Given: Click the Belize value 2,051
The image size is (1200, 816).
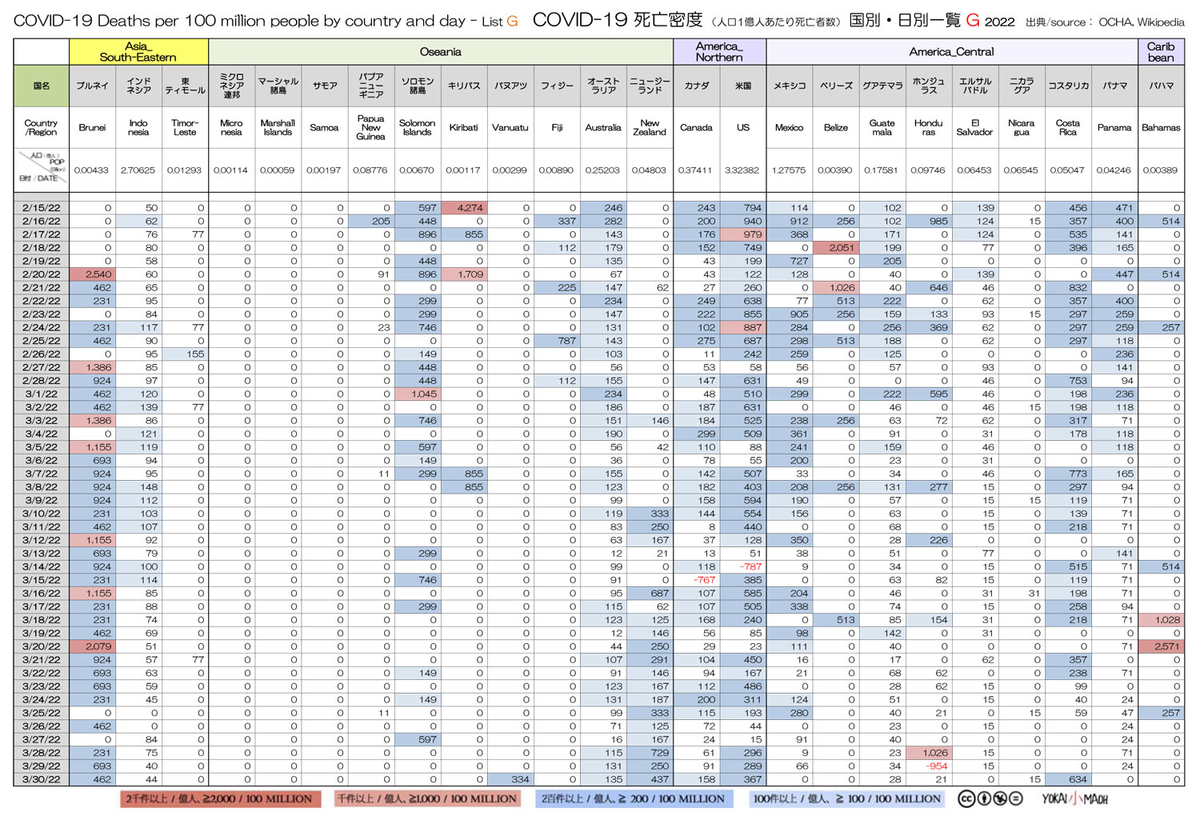Looking at the screenshot, I should click(836, 246).
